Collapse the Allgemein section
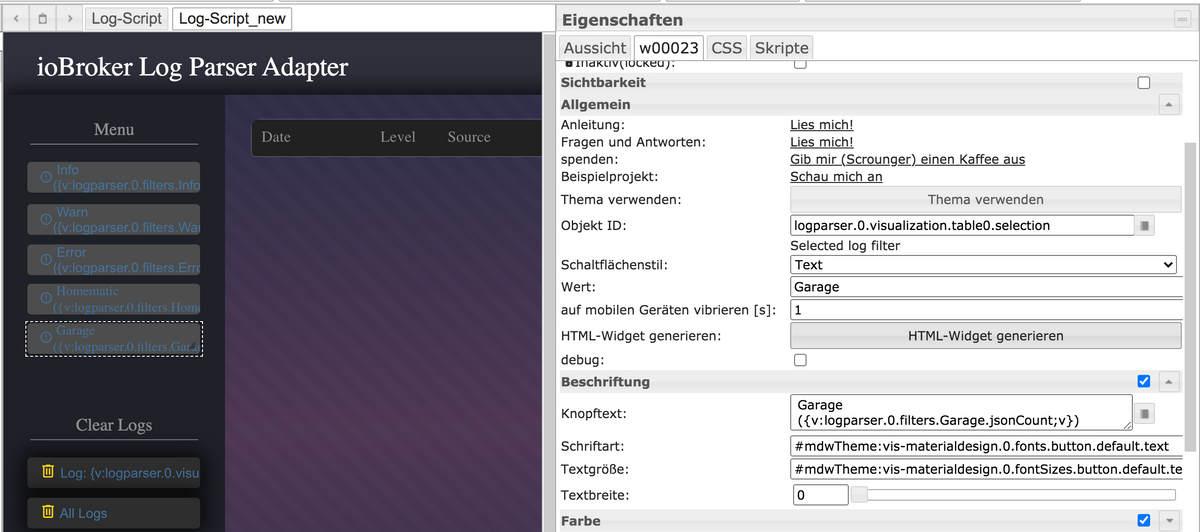The height and width of the screenshot is (532, 1200). click(x=1168, y=104)
